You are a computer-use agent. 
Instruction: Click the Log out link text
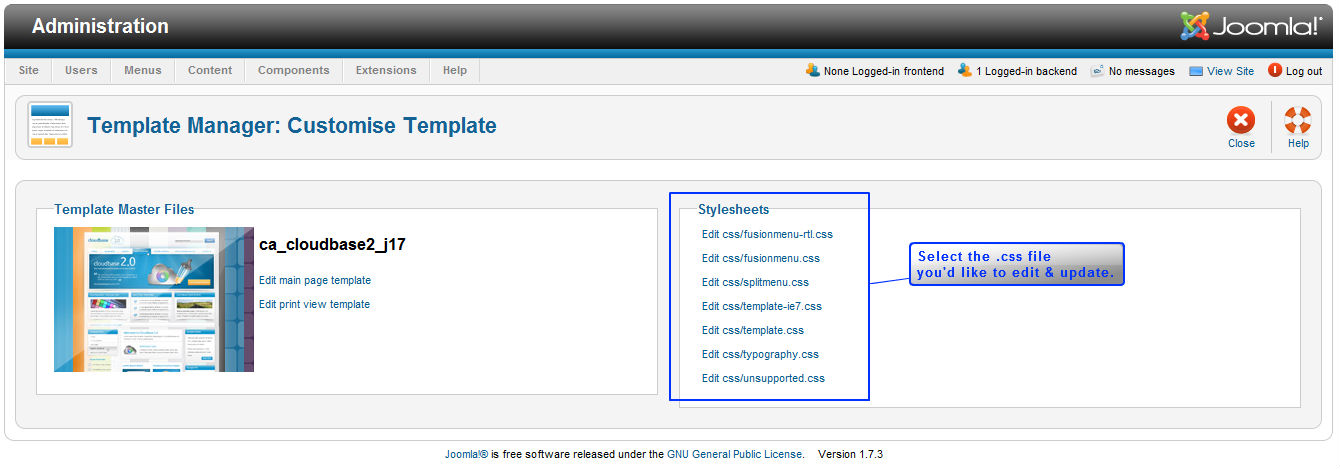click(x=1304, y=71)
